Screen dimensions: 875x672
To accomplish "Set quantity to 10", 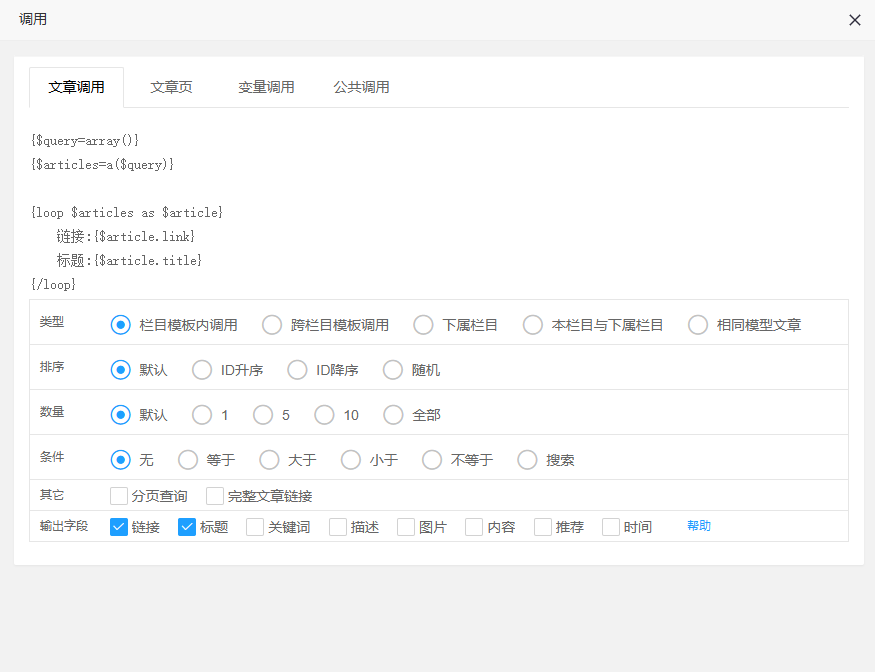I will 324,415.
